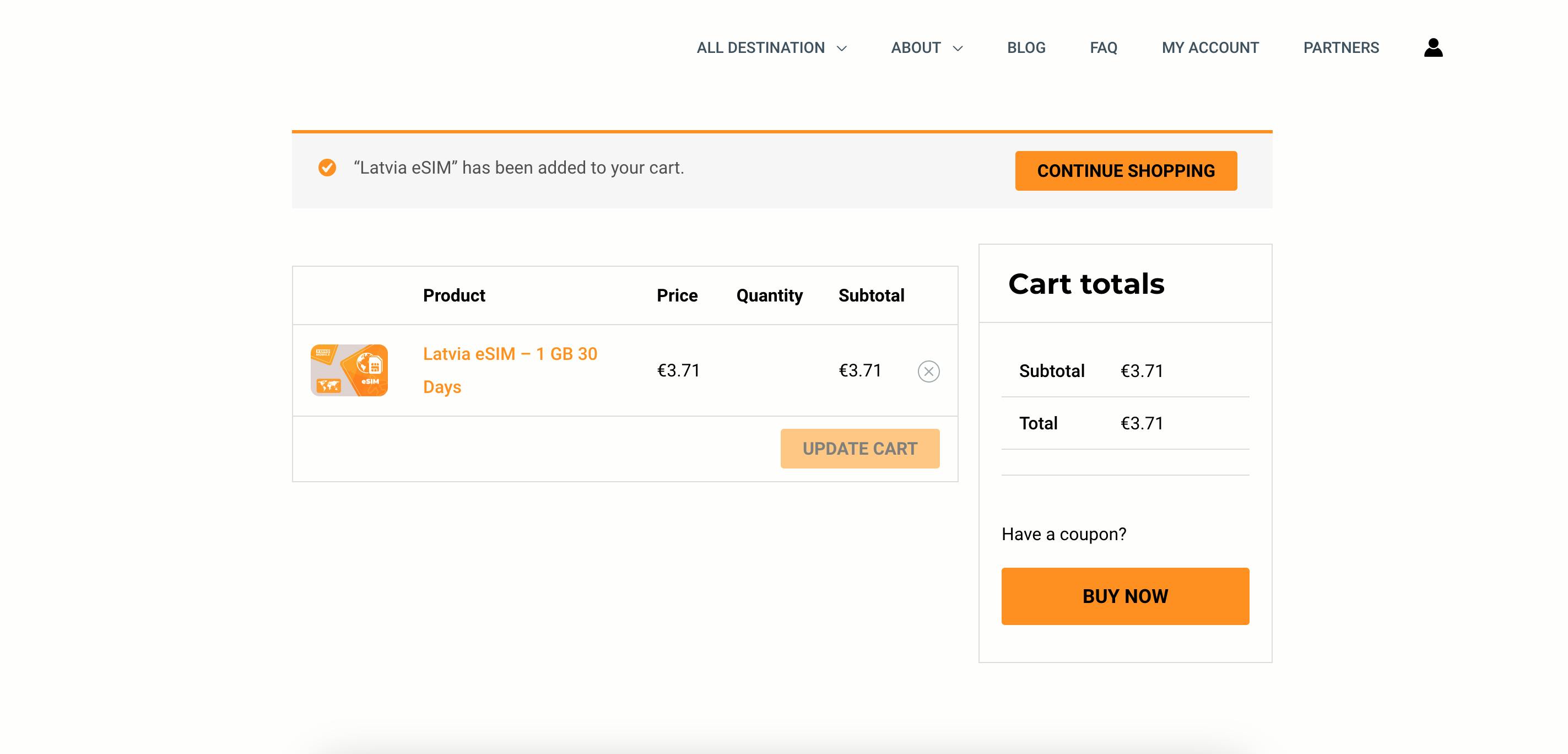Click CONTINUE SHOPPING in the notification bar
Viewport: 1568px width, 754px height.
tap(1126, 170)
